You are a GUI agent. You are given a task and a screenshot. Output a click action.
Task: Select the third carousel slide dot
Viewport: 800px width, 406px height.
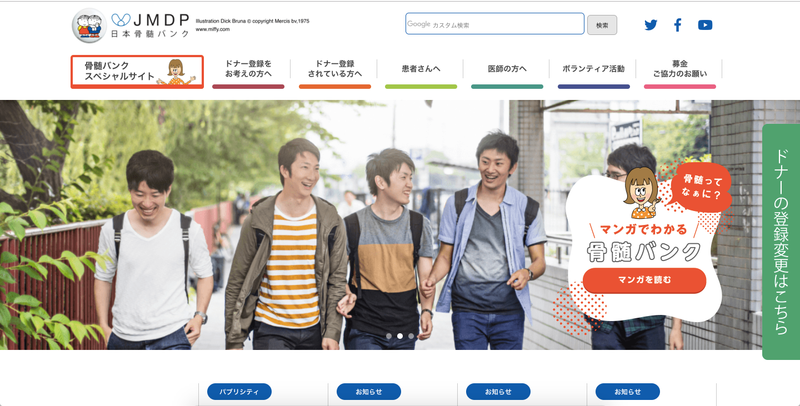[411, 336]
